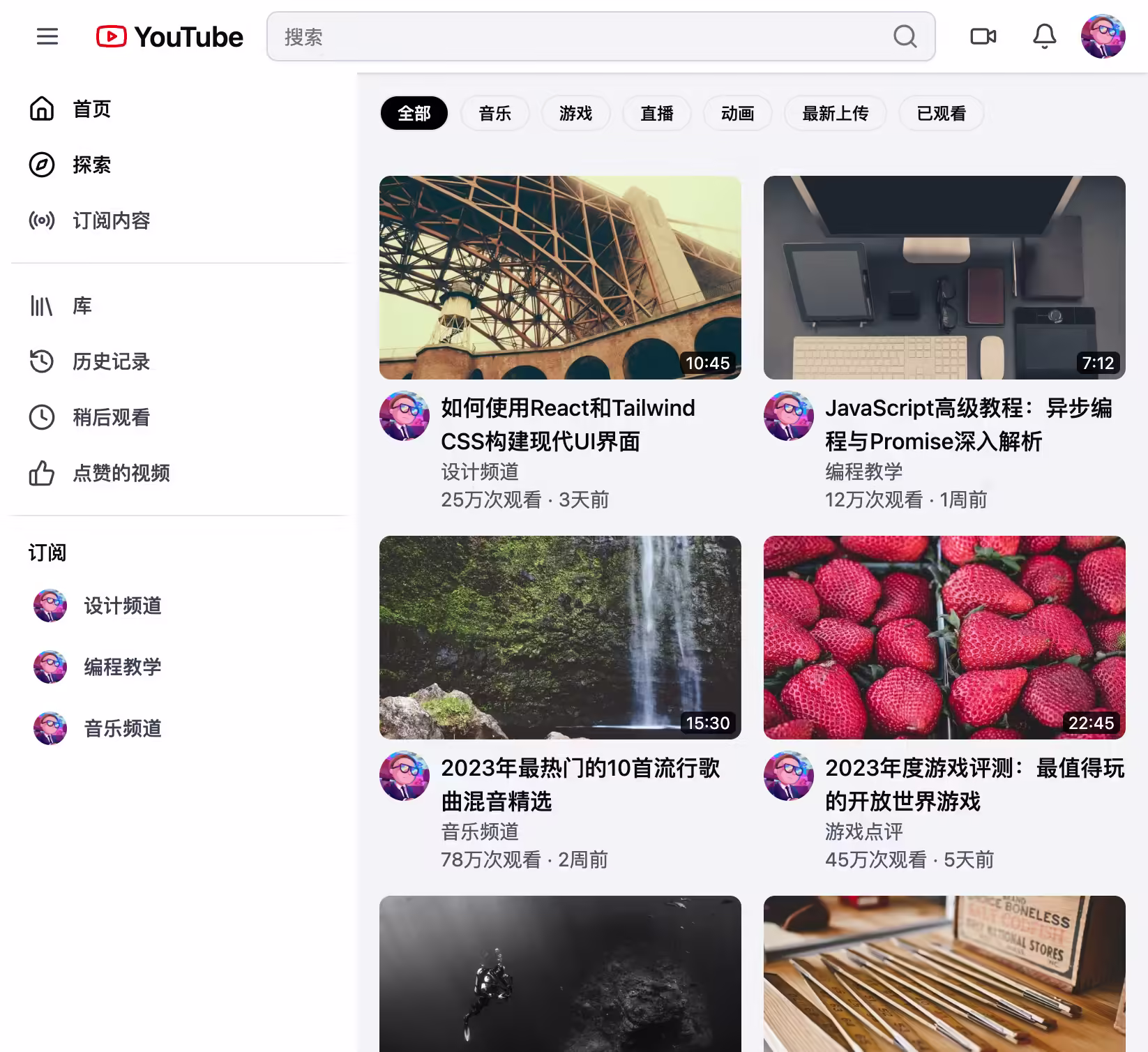
Task: Click the YouTube logo
Action: pos(169,36)
